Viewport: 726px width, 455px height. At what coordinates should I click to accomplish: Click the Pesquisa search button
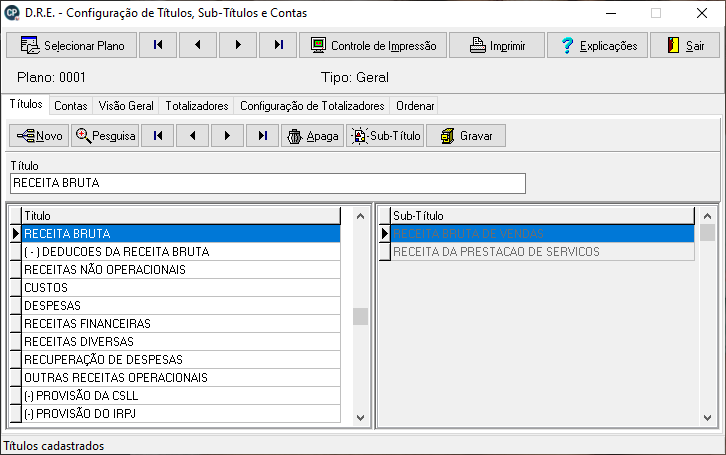tap(105, 136)
